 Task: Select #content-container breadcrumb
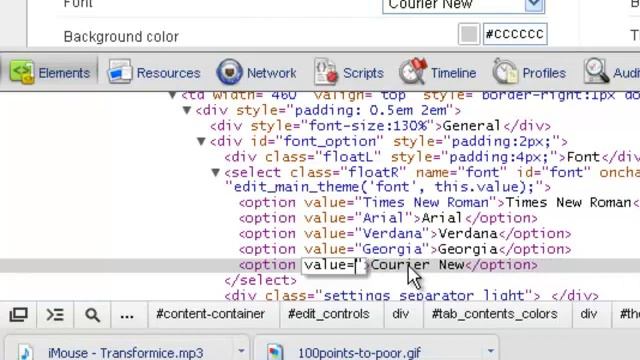pyautogui.click(x=211, y=314)
